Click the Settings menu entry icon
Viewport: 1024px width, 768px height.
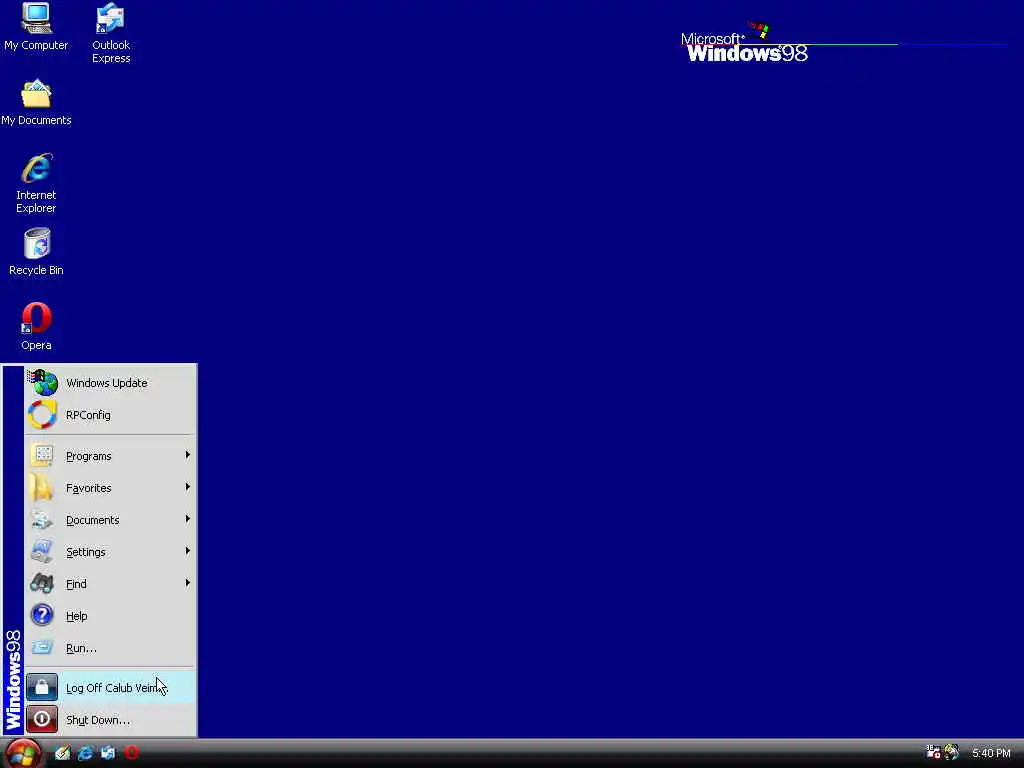(x=42, y=551)
